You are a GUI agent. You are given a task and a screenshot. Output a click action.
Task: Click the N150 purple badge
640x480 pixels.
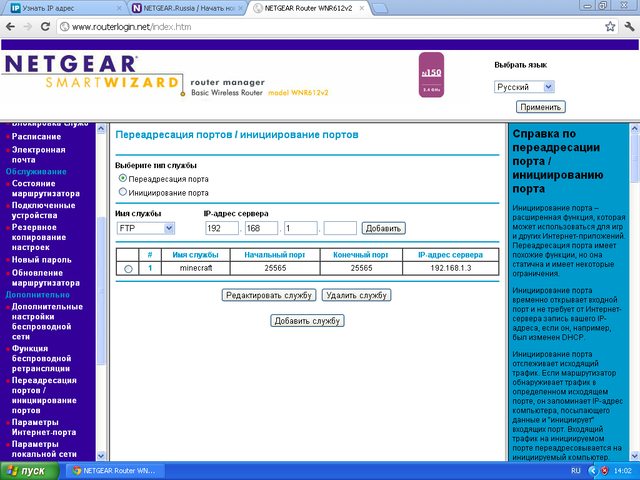coord(431,75)
